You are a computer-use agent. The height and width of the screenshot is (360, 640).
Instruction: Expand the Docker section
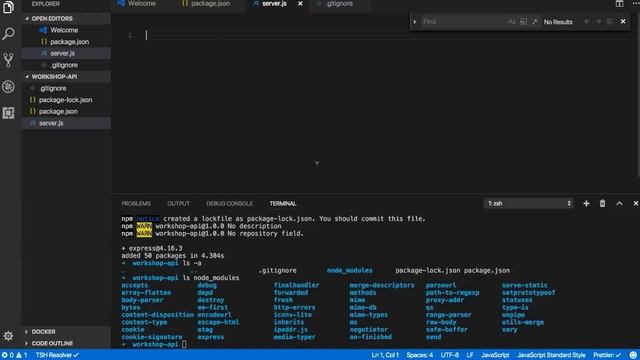[43, 331]
